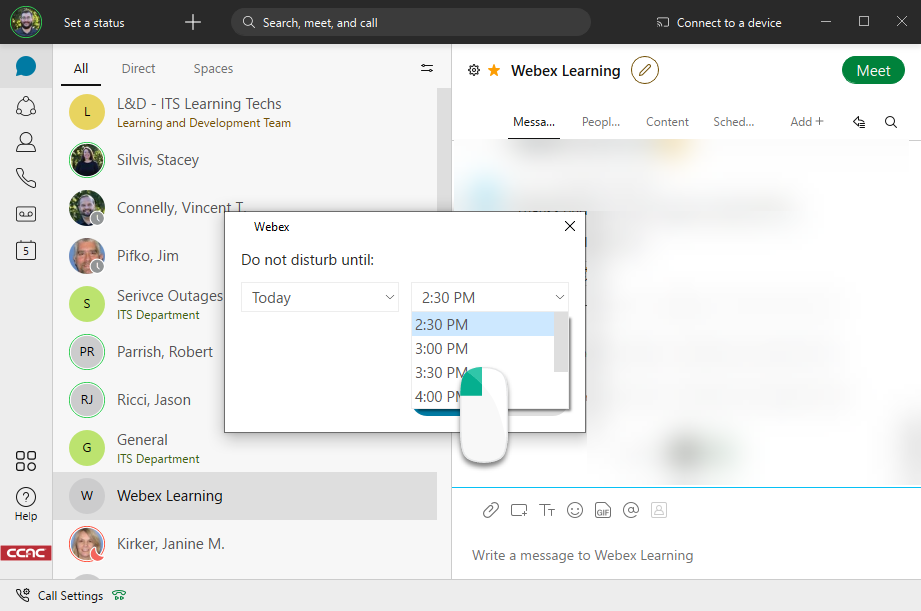
Task: Switch to the Direct tab
Action: (138, 68)
